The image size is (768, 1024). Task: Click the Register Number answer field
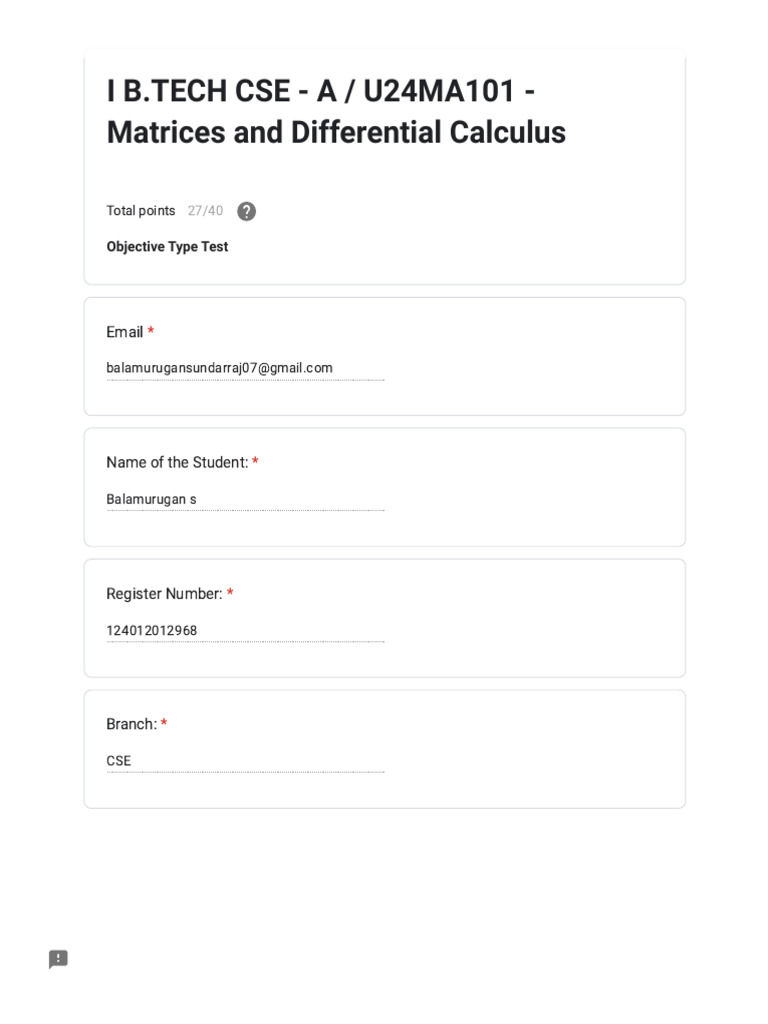click(245, 631)
